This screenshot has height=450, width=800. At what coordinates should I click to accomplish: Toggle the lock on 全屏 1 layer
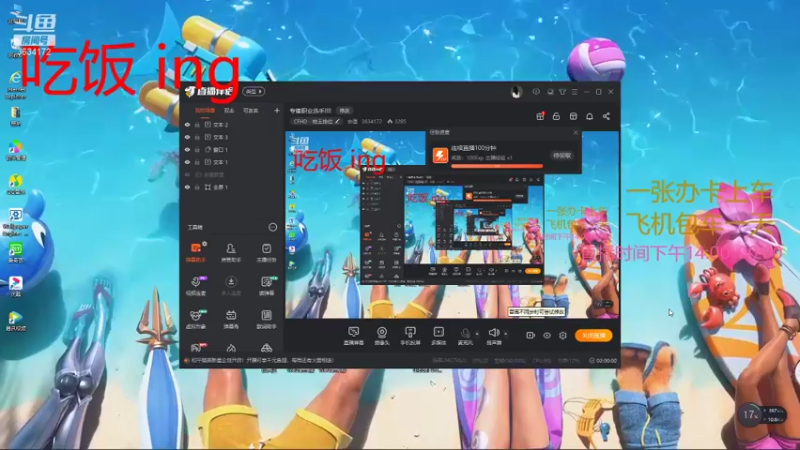pyautogui.click(x=197, y=187)
